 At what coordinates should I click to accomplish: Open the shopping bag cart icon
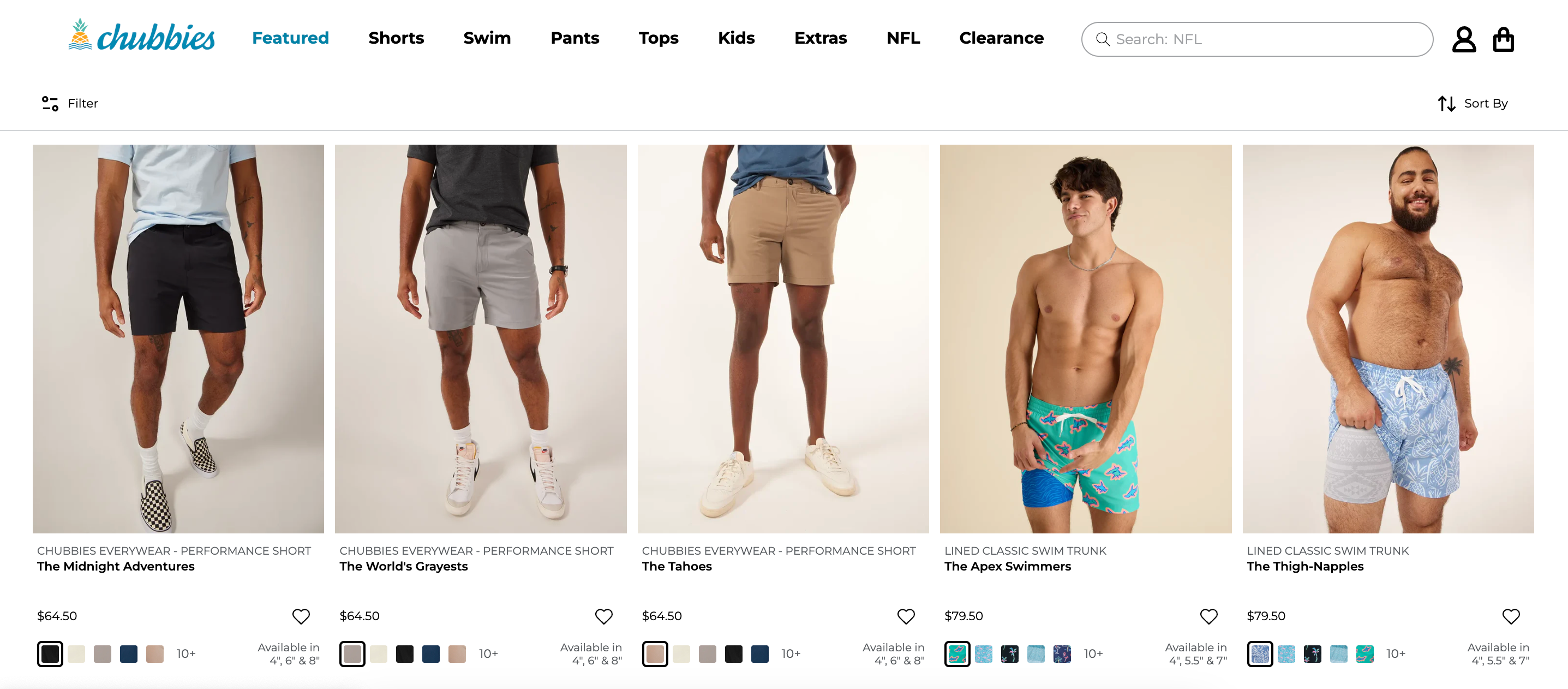coord(1503,40)
